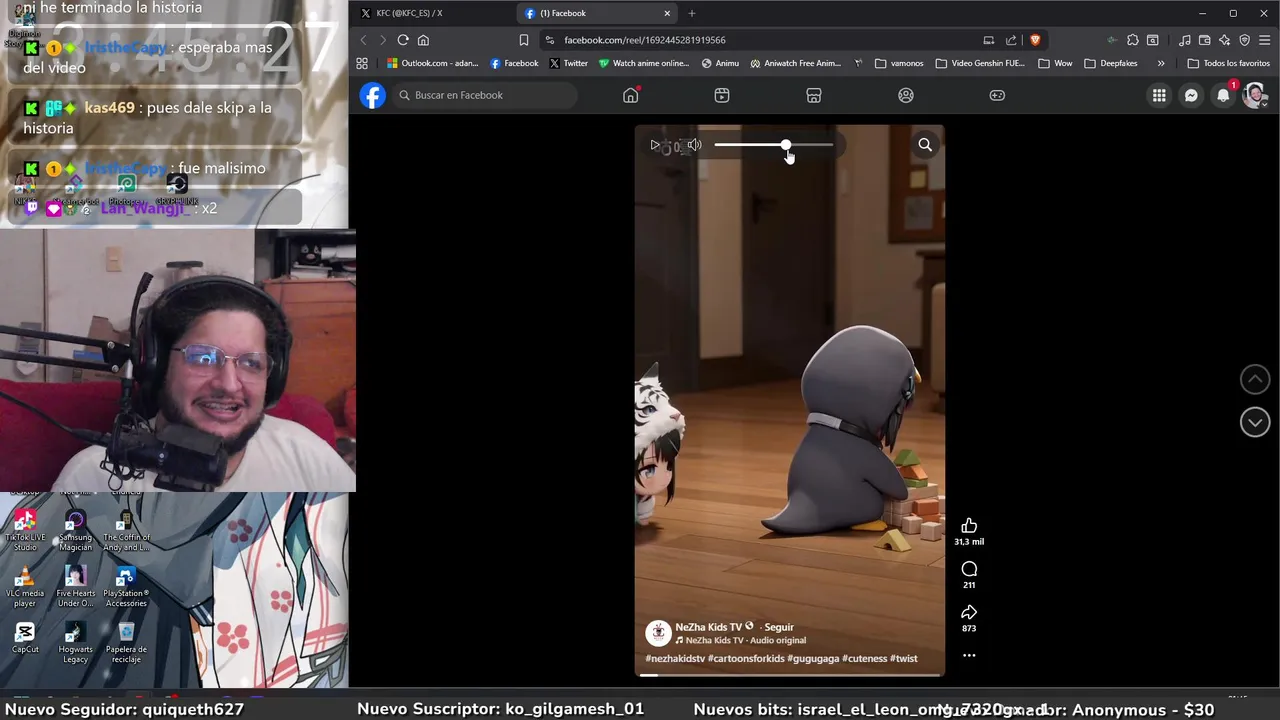Go to previous reel arrow
This screenshot has width=1280, height=720.
[1255, 379]
